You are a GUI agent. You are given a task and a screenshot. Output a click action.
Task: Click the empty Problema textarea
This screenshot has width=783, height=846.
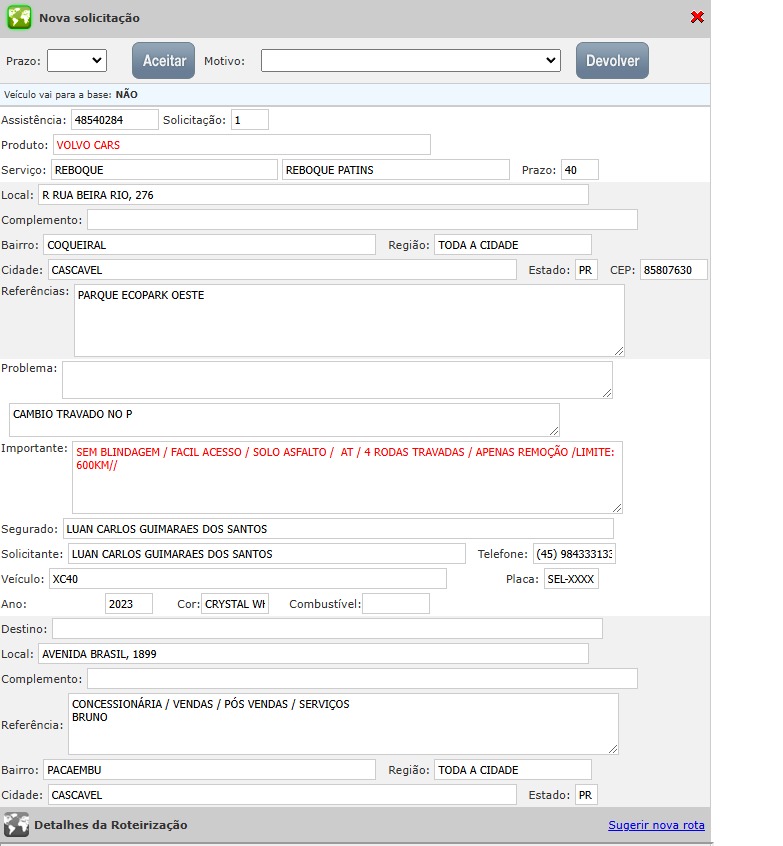click(x=337, y=380)
